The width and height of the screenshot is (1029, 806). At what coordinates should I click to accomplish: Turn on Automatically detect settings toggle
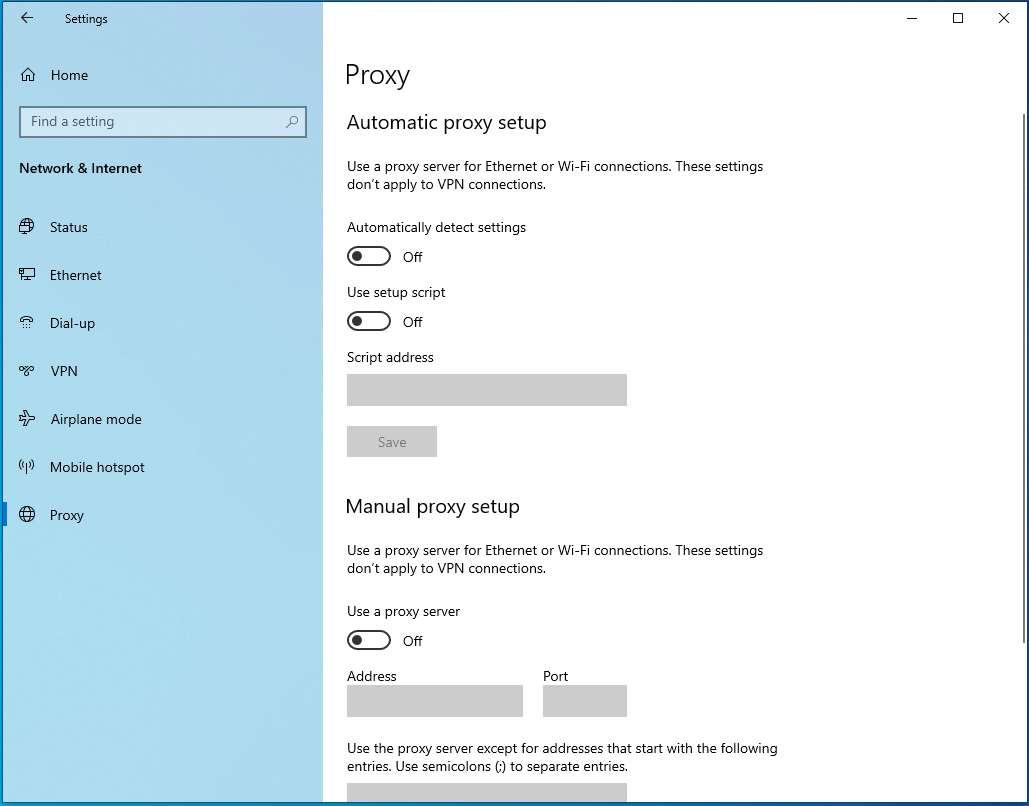pos(369,256)
